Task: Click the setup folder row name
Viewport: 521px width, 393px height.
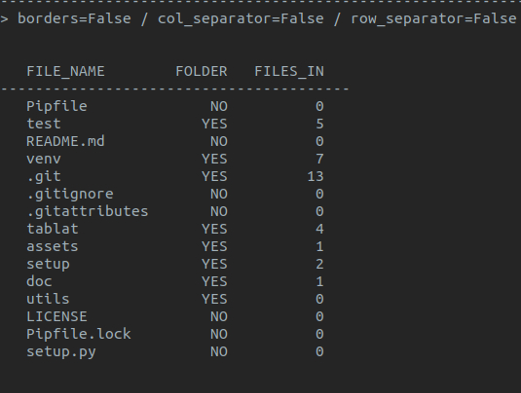Action: pyautogui.click(x=48, y=264)
